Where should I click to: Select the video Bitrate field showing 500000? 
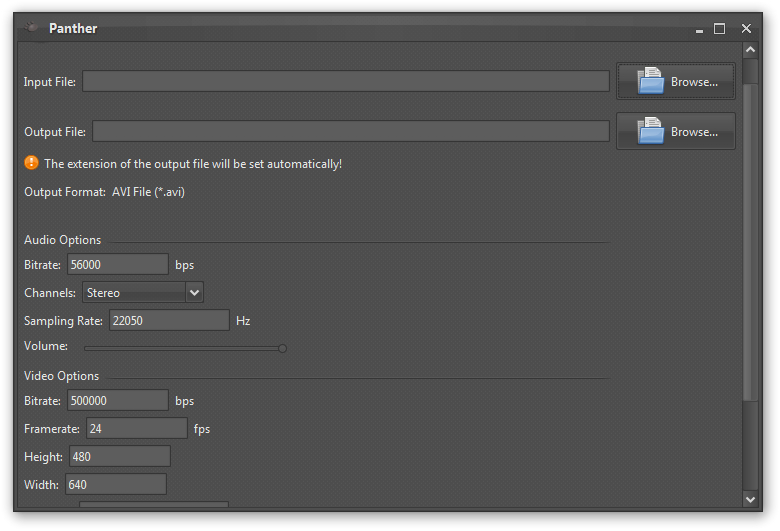tap(117, 401)
